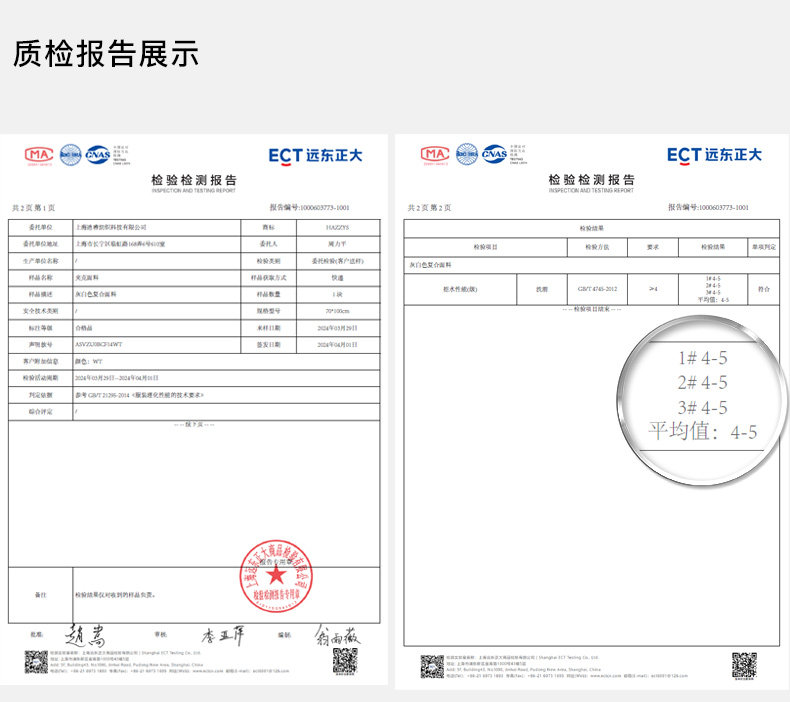
Task: Click the red official stamp on page 1
Action: tap(276, 579)
